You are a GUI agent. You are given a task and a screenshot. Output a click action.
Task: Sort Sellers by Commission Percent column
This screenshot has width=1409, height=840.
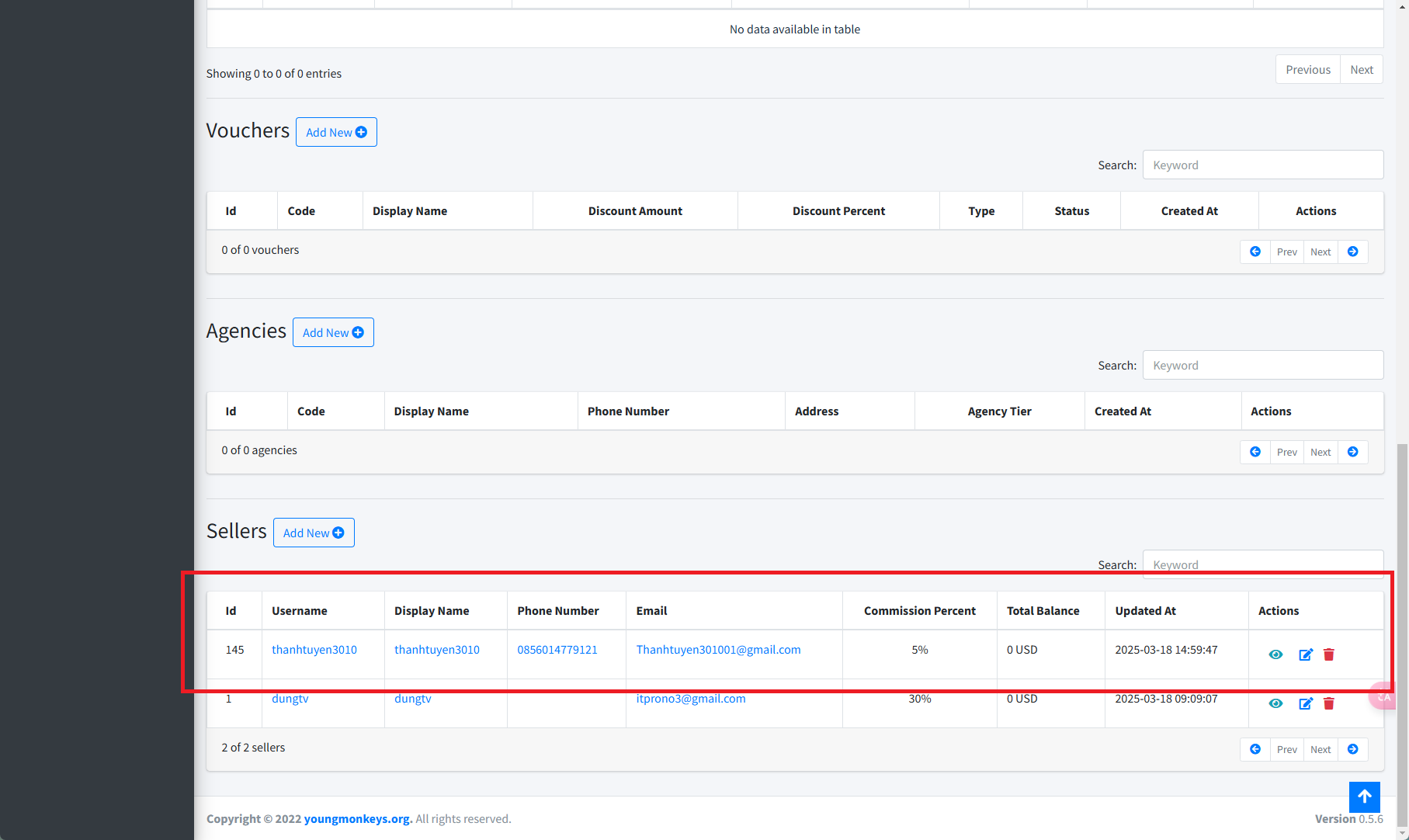tap(920, 611)
